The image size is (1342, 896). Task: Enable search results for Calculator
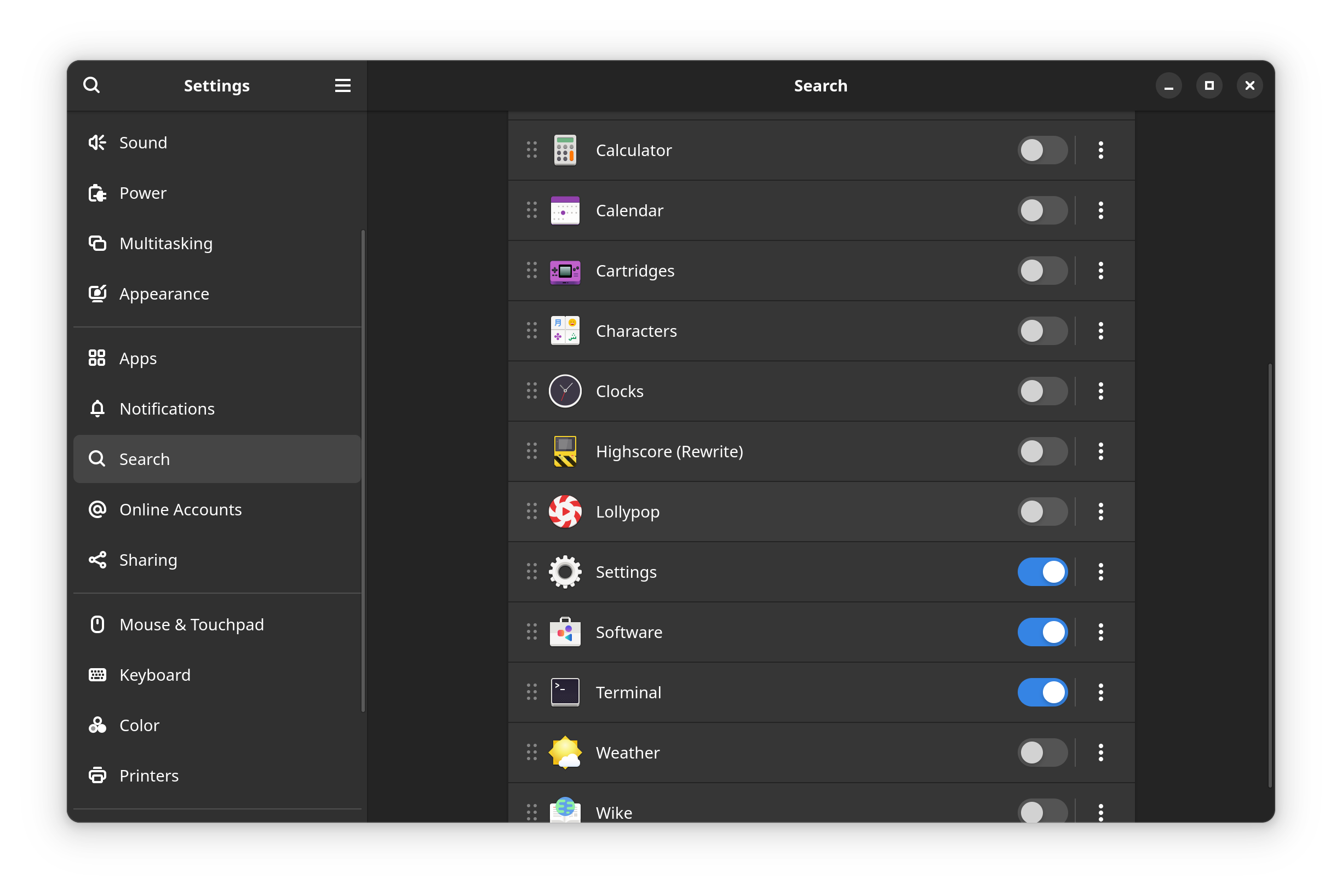point(1042,150)
